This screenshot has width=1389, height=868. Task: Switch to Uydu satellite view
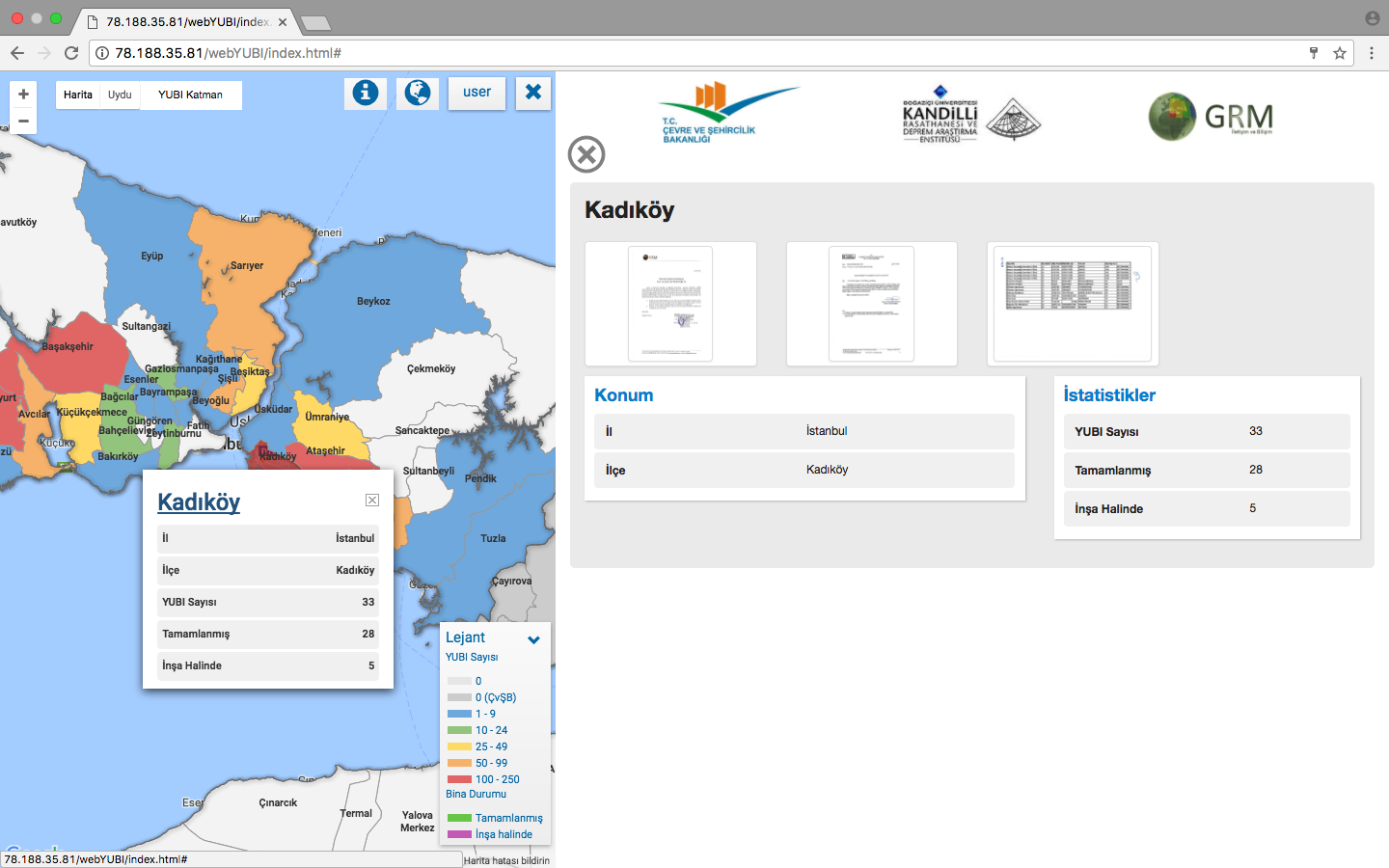pos(120,95)
